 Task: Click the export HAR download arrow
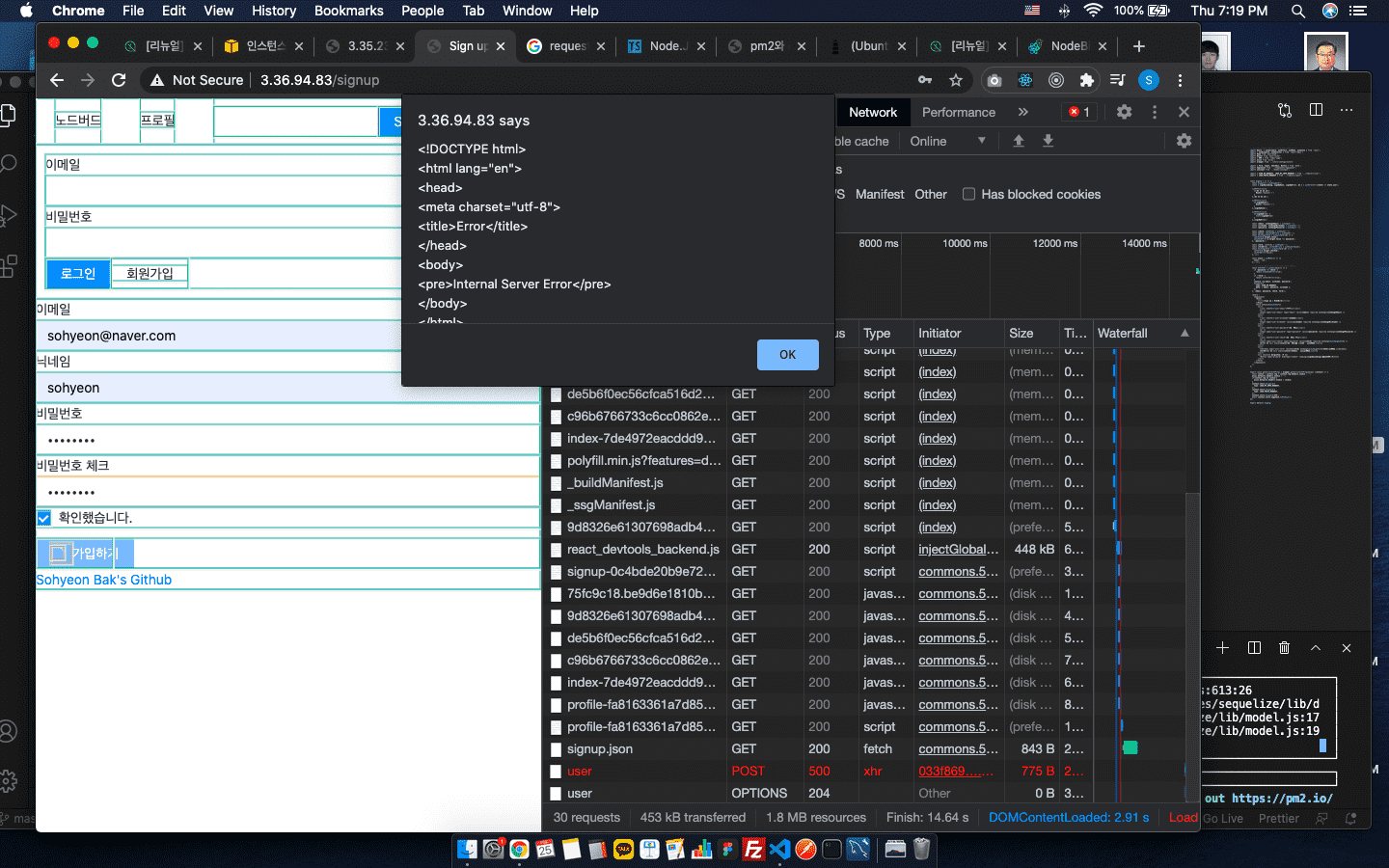point(1049,141)
